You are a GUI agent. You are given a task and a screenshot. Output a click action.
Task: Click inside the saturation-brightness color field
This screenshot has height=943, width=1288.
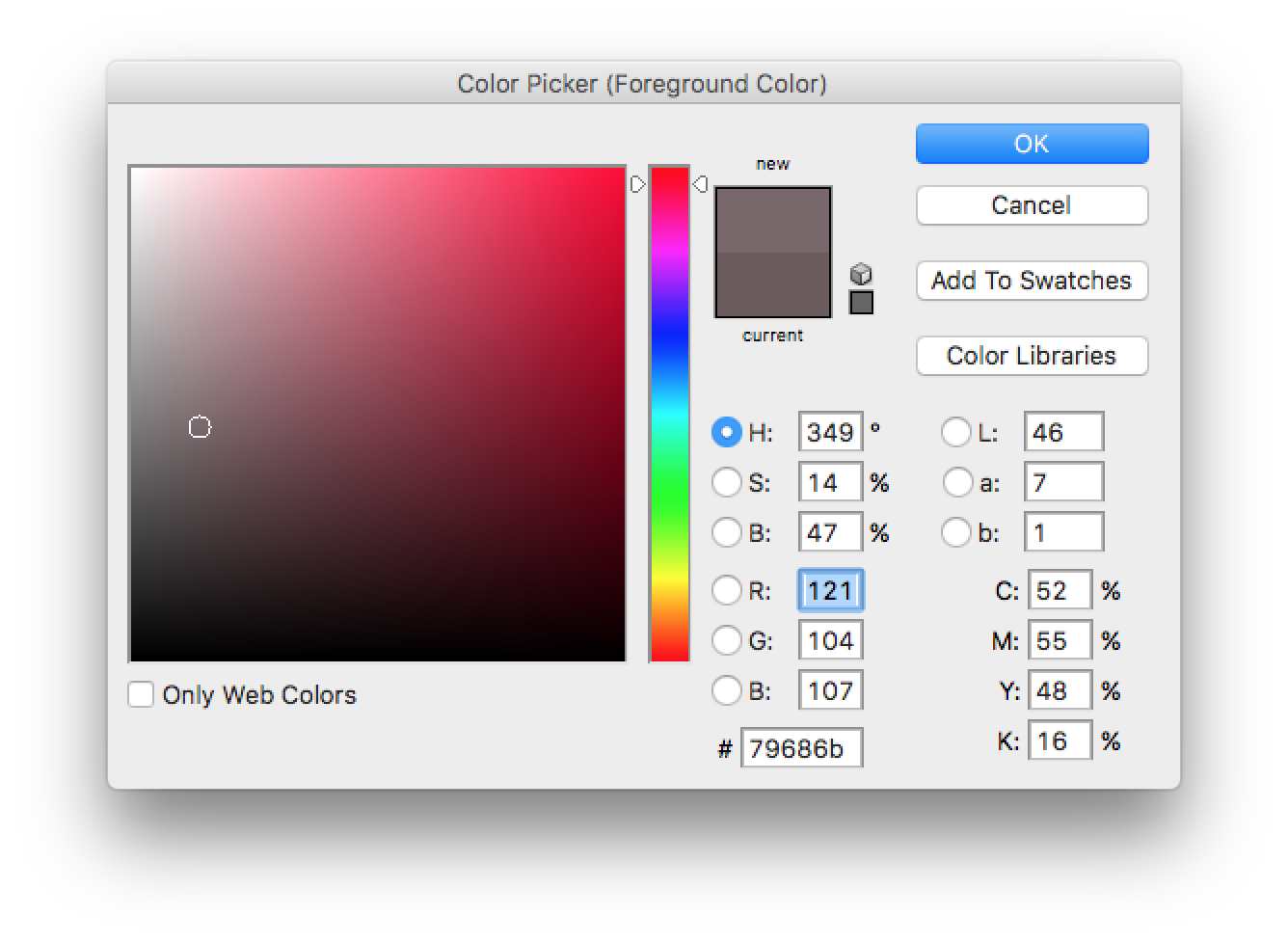[x=378, y=415]
